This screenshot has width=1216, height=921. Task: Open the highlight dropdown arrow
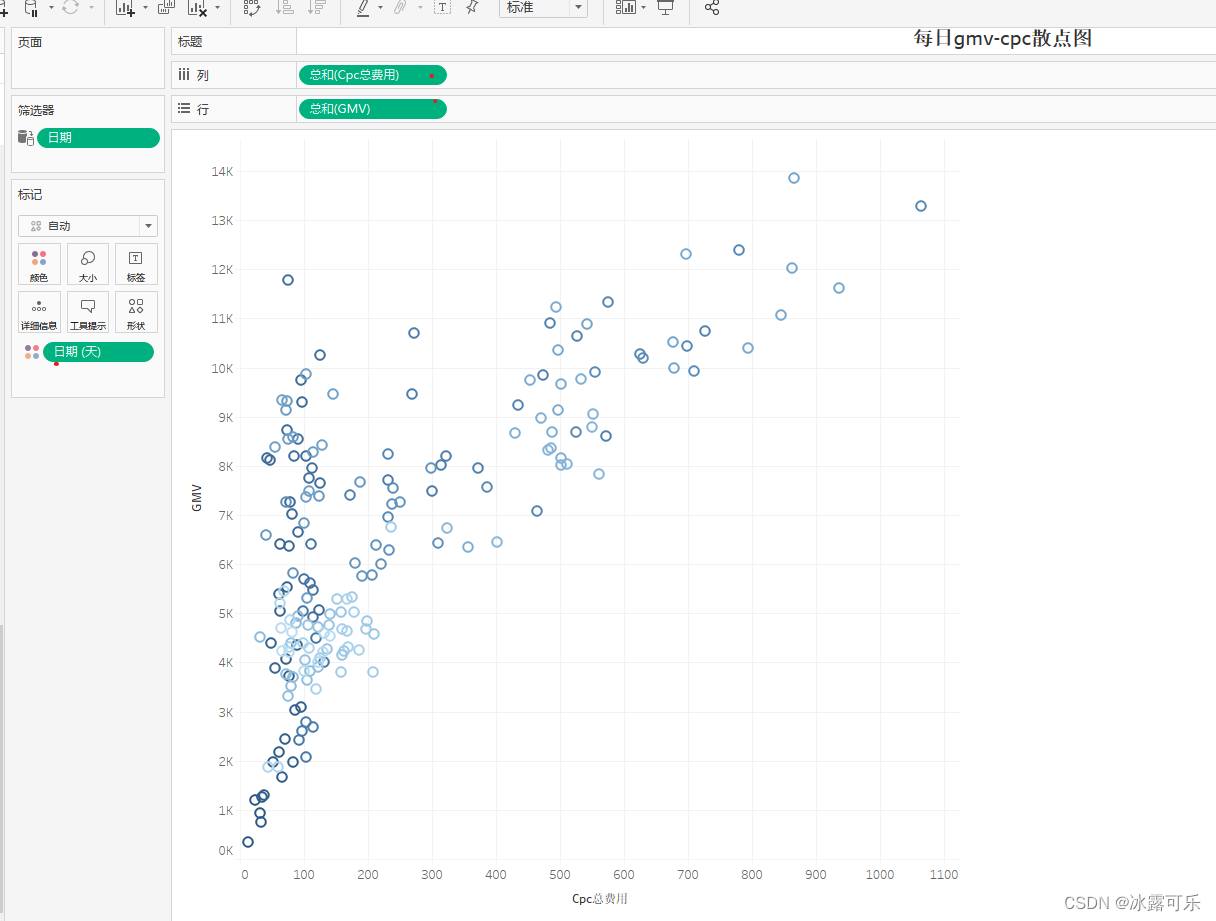pos(381,8)
